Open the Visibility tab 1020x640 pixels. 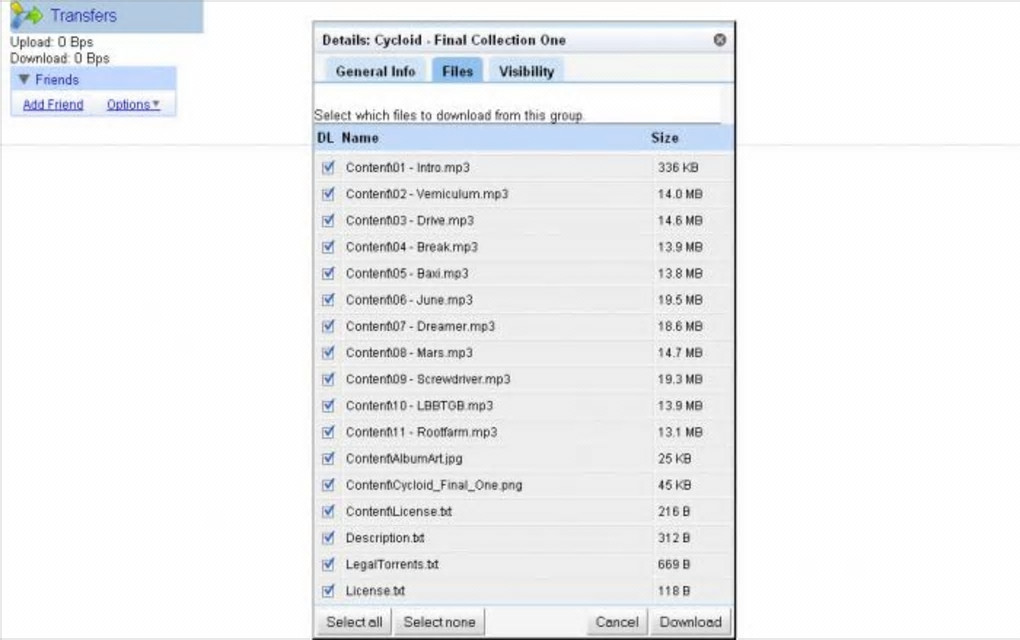coord(526,71)
